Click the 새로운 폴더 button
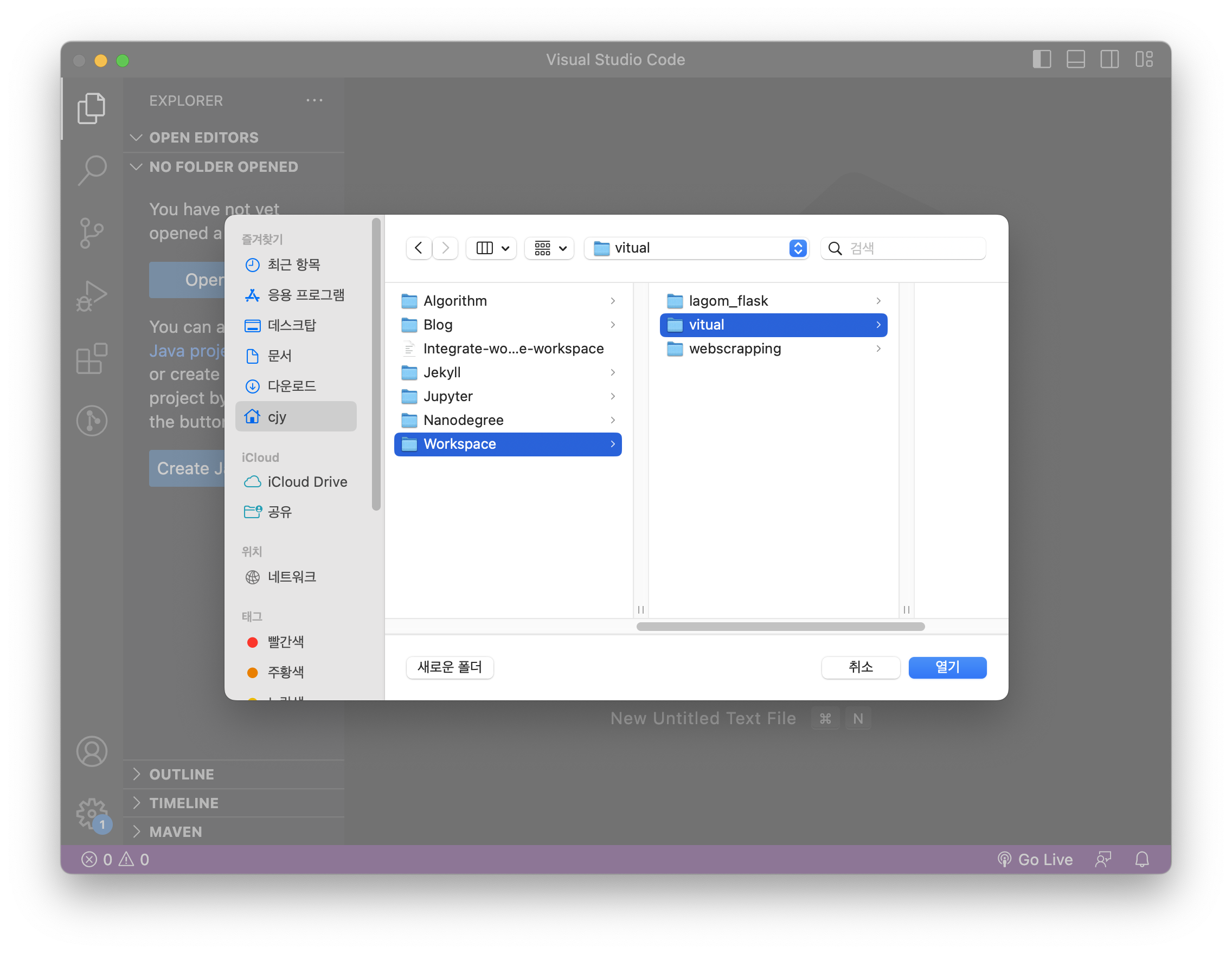This screenshot has width=1232, height=954. (450, 668)
